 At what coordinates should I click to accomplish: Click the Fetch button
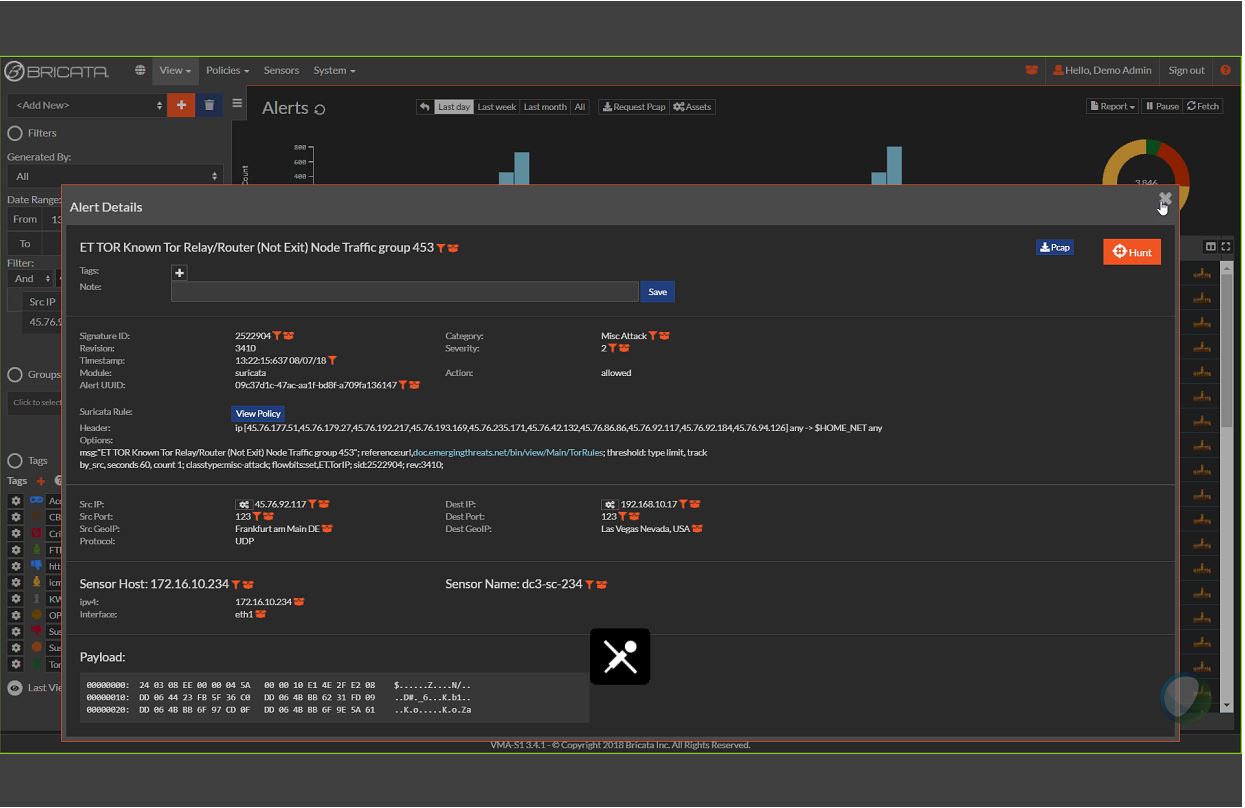(1203, 106)
